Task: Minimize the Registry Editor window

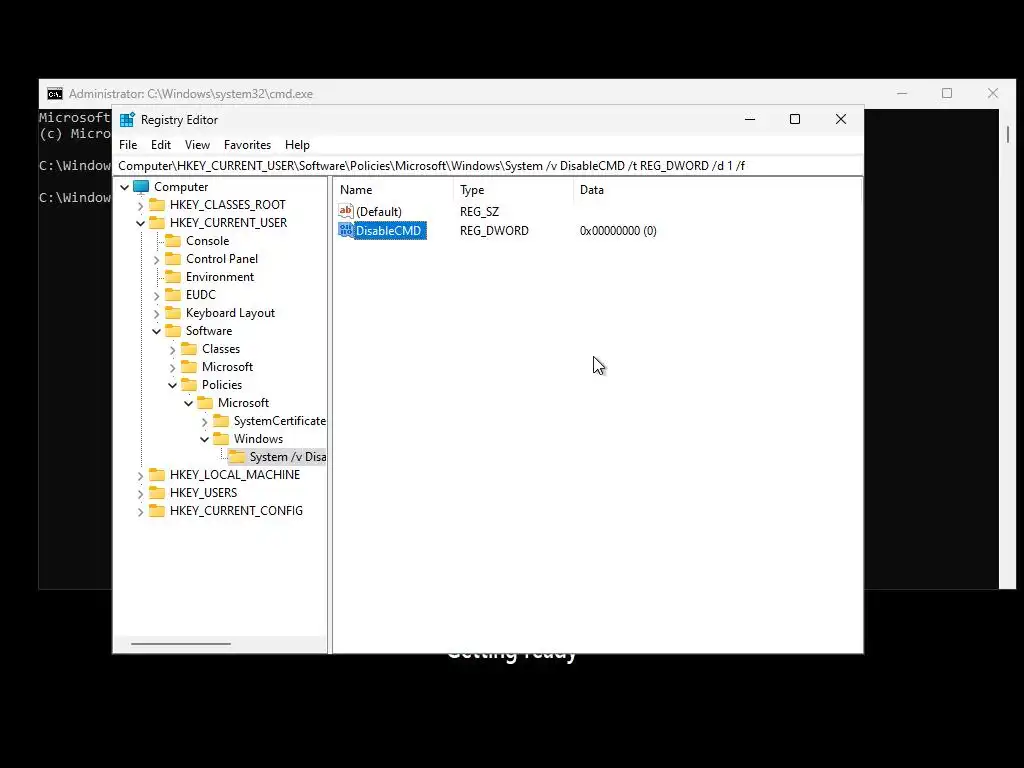Action: (750, 119)
